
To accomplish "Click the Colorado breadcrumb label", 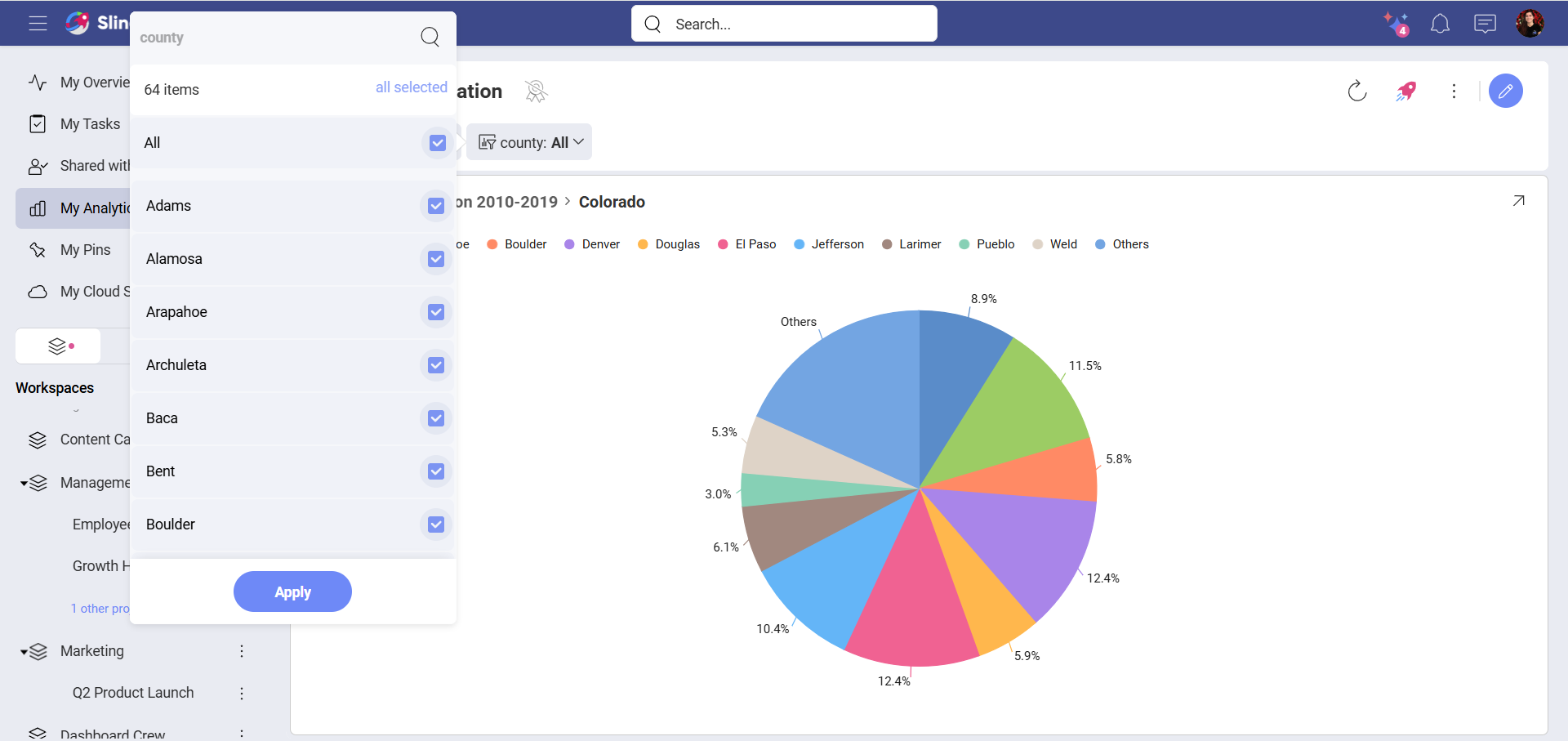I will pyautogui.click(x=612, y=202).
